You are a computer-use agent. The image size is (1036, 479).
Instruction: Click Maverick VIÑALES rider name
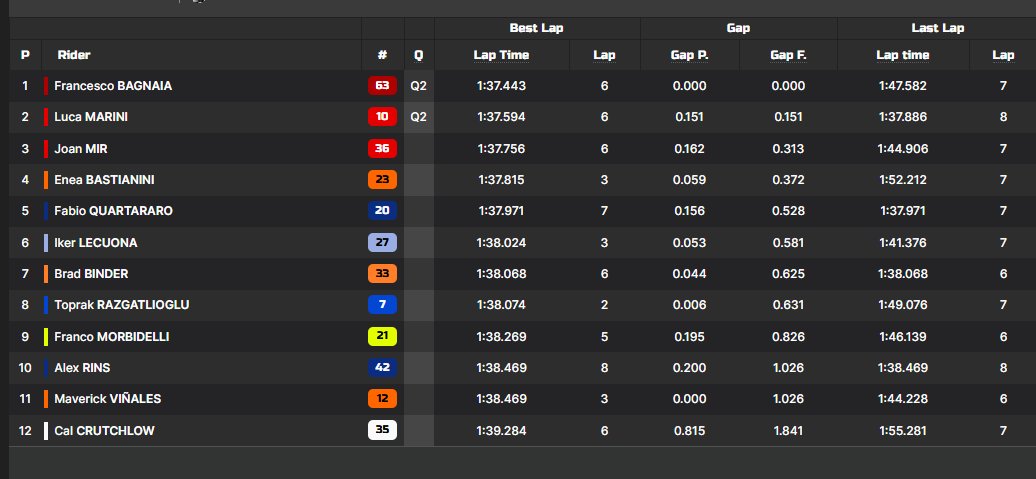[108, 399]
